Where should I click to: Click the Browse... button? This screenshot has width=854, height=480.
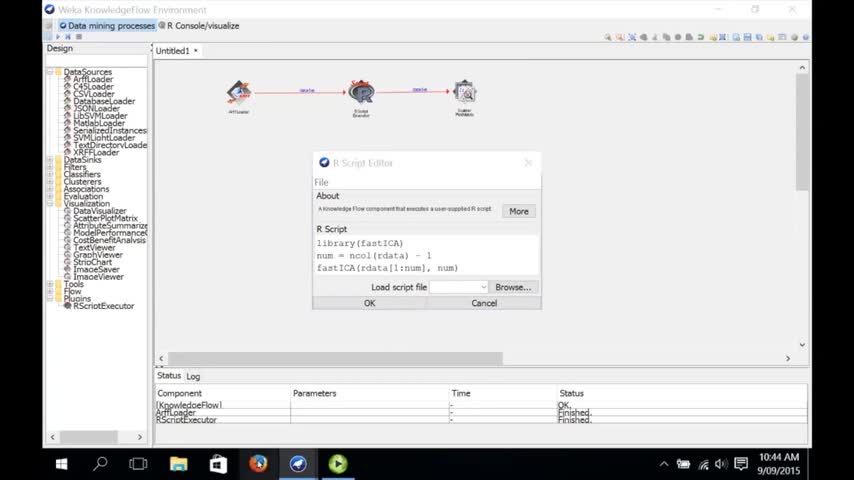pyautogui.click(x=513, y=287)
